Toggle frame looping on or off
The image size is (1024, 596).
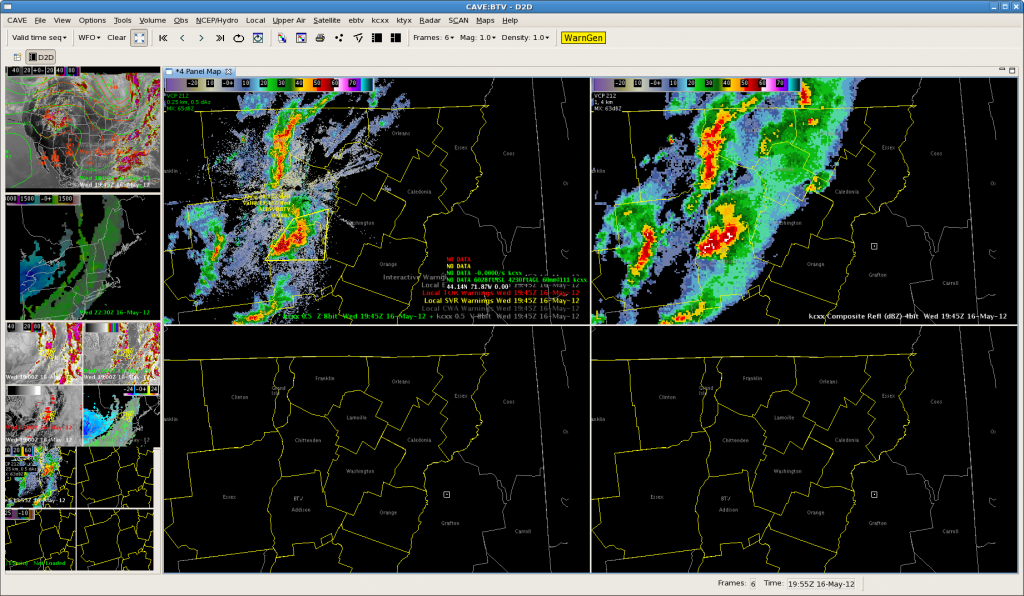[239, 38]
